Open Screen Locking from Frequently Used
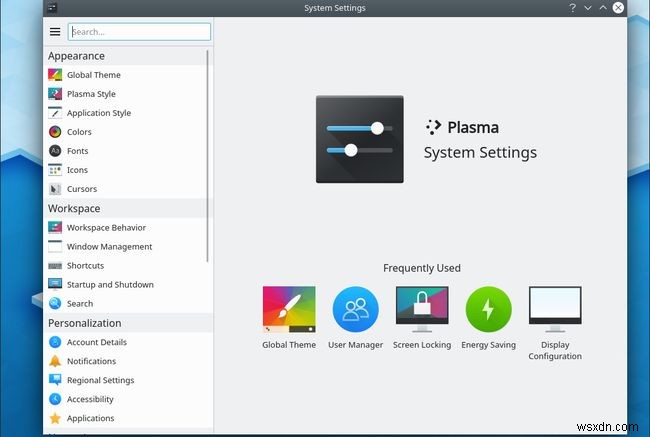This screenshot has height=437, width=650. coord(422,318)
